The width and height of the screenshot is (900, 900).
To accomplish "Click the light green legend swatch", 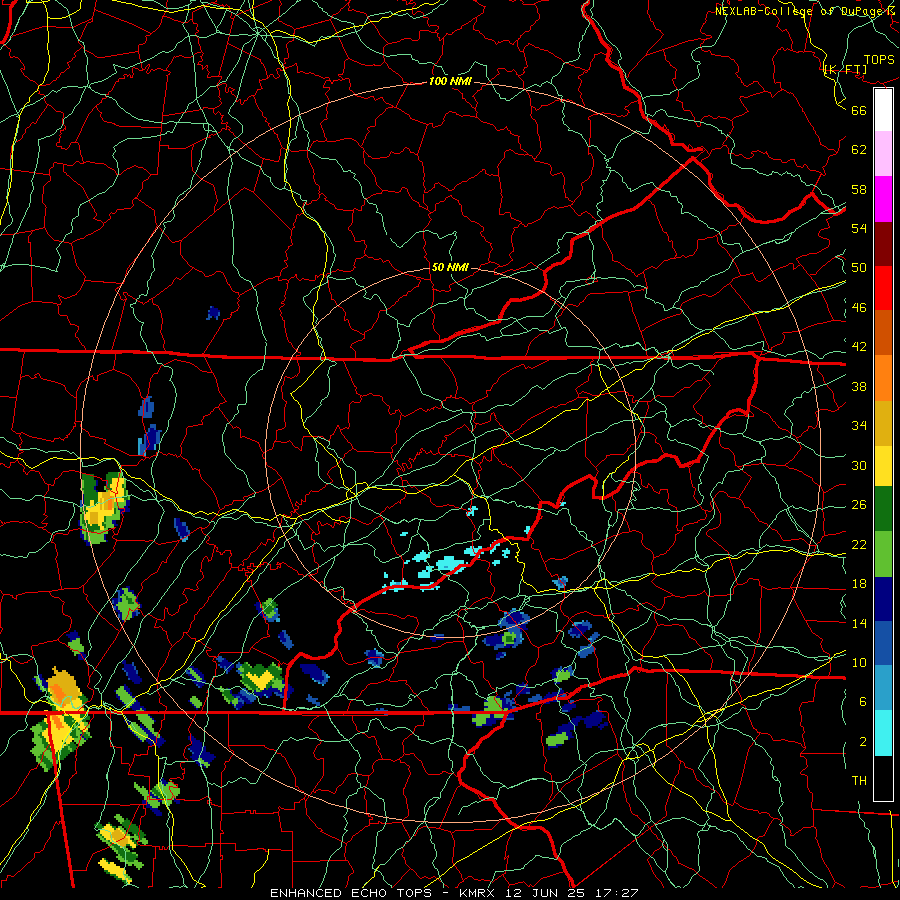I will (883, 554).
